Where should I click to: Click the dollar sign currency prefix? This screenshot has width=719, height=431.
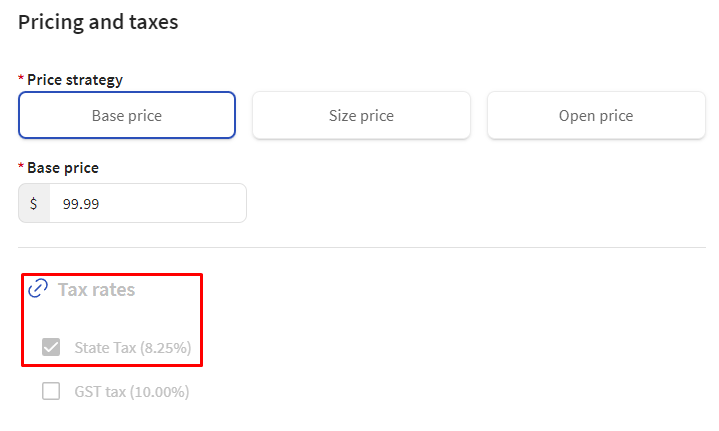33,203
